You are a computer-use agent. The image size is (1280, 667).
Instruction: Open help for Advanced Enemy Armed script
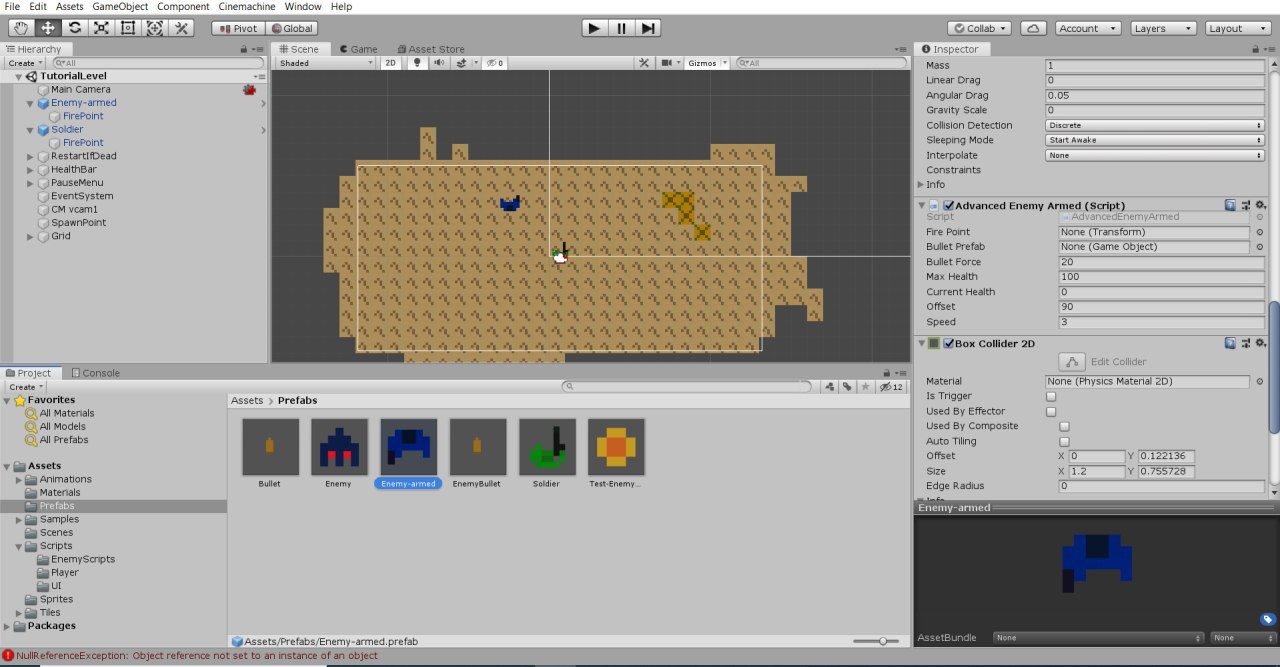(1231, 205)
